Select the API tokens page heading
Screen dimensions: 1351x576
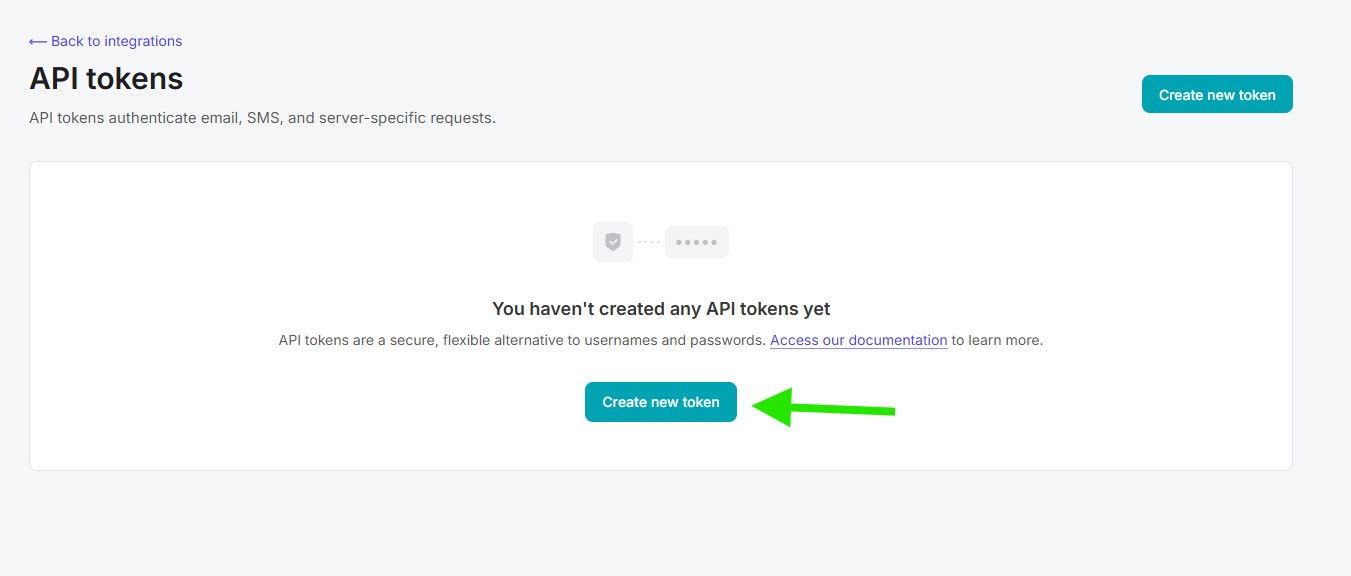point(106,78)
